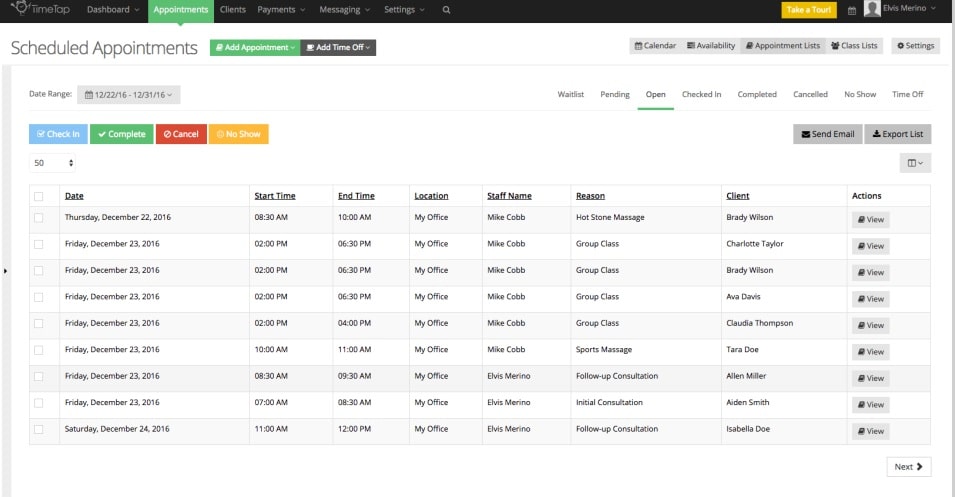Screen dimensions: 955x497
Task: Sort by the Reason column header
Action: pos(590,196)
